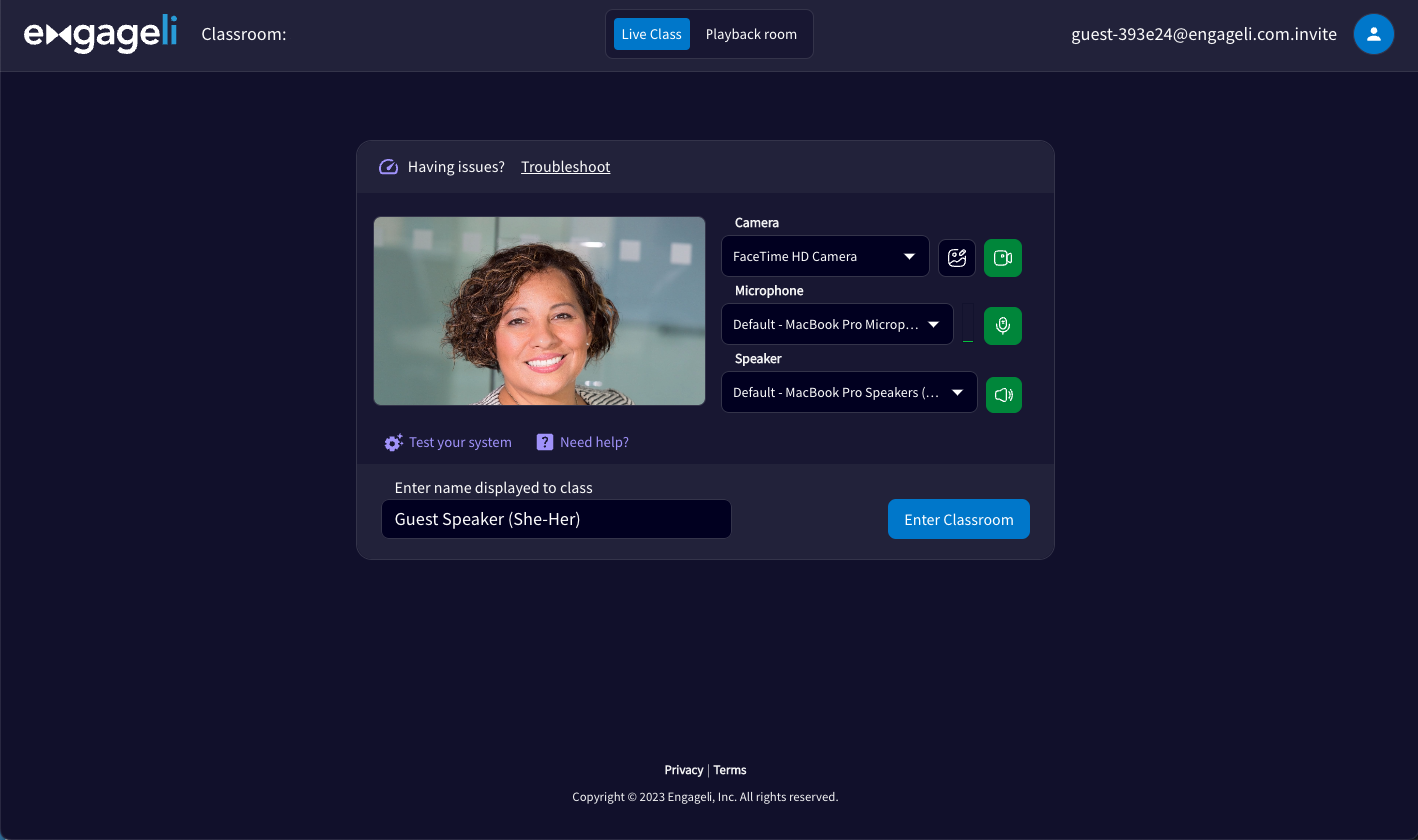
Task: Click the speedometer icon beside Having issues
Action: [x=388, y=167]
